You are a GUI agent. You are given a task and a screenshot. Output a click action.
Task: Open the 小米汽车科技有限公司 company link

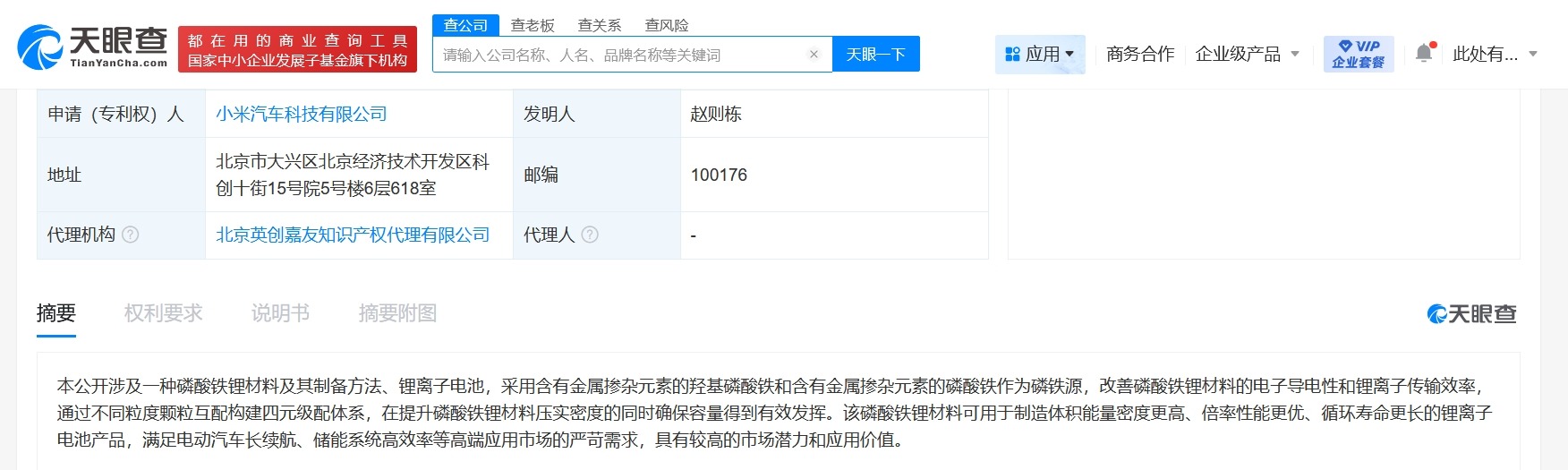point(302,115)
